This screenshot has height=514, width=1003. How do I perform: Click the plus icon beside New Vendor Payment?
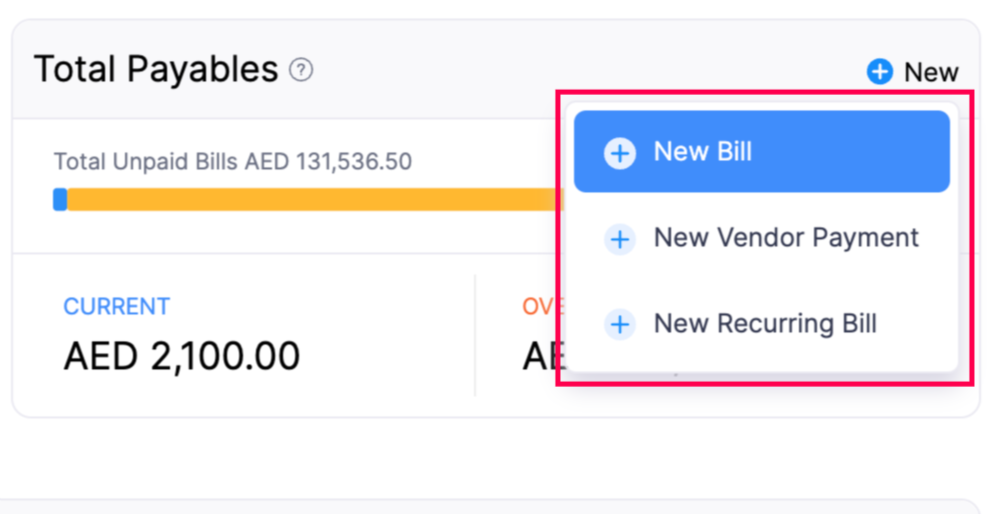(620, 239)
